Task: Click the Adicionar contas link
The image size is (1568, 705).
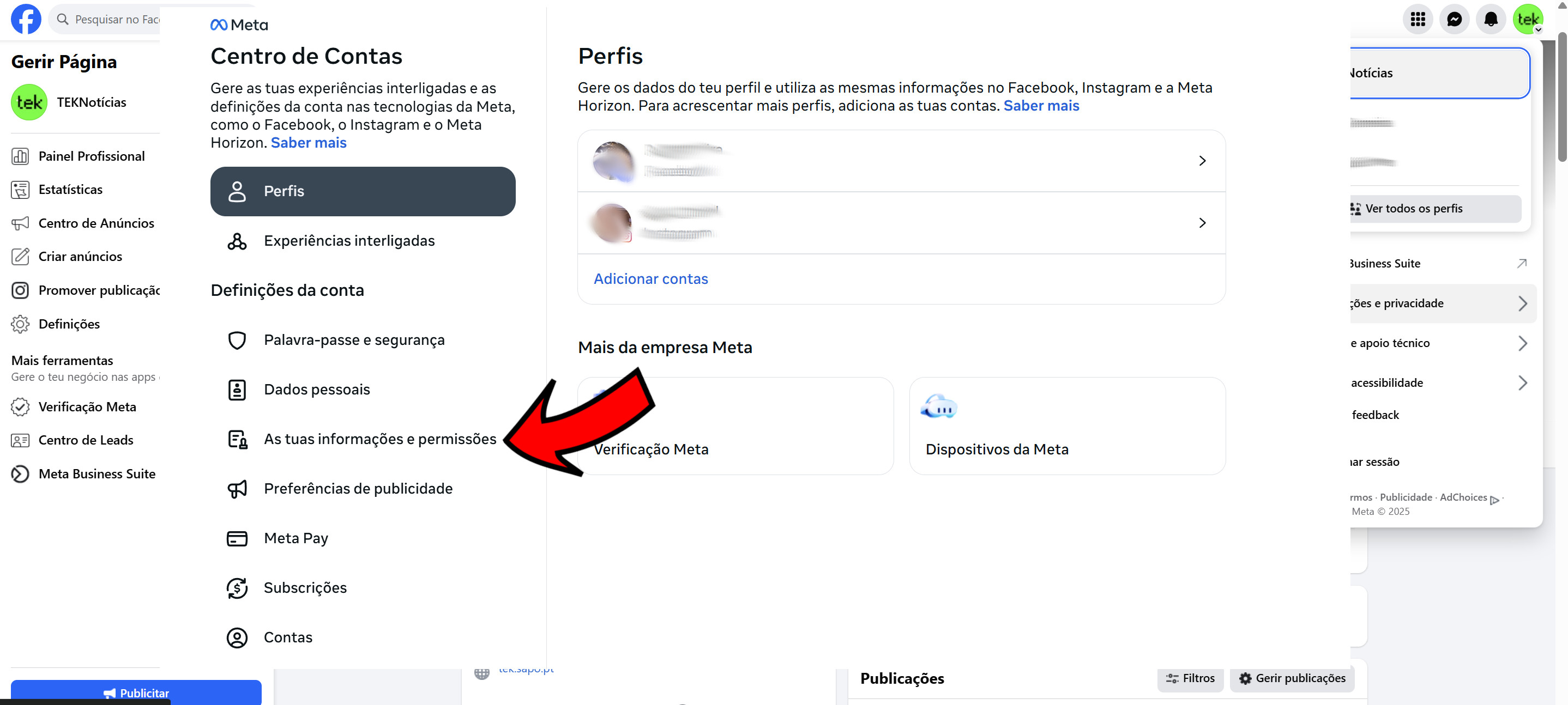Action: [x=650, y=278]
